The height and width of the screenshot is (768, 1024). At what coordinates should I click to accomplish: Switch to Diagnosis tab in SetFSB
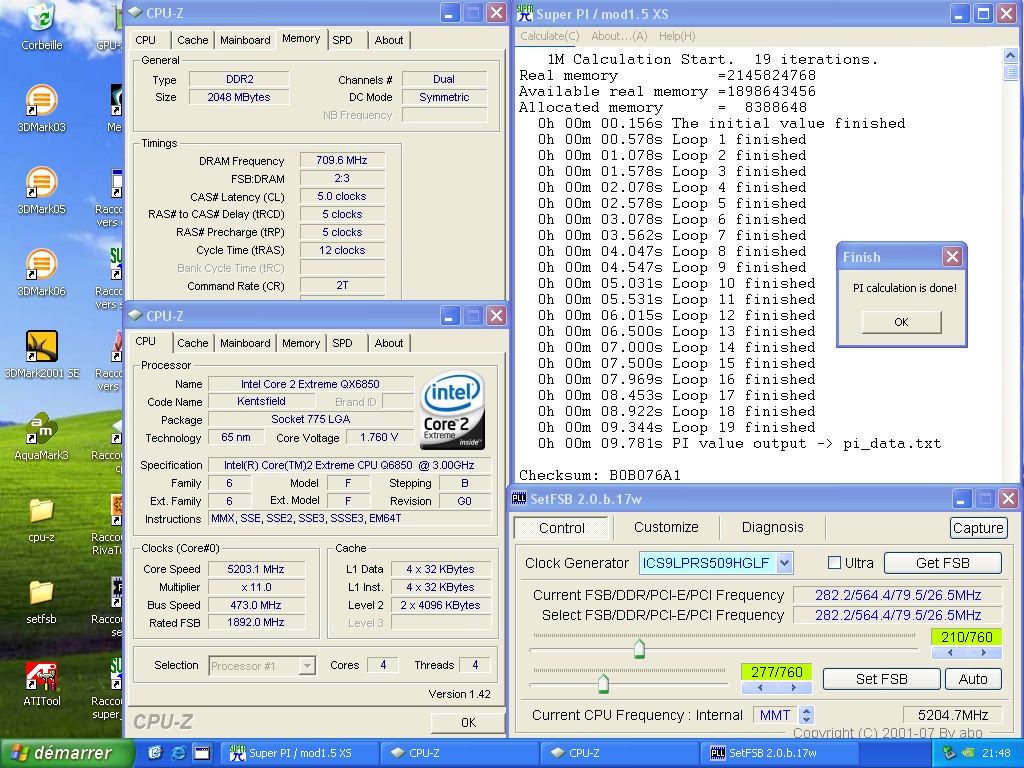773,527
